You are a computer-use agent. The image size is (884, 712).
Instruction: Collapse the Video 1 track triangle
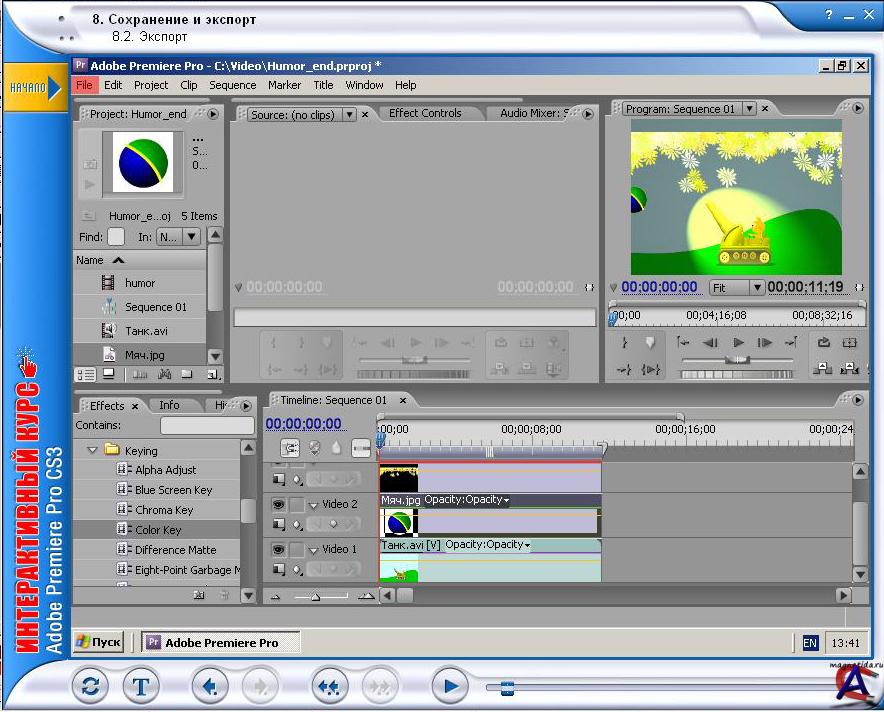(313, 549)
